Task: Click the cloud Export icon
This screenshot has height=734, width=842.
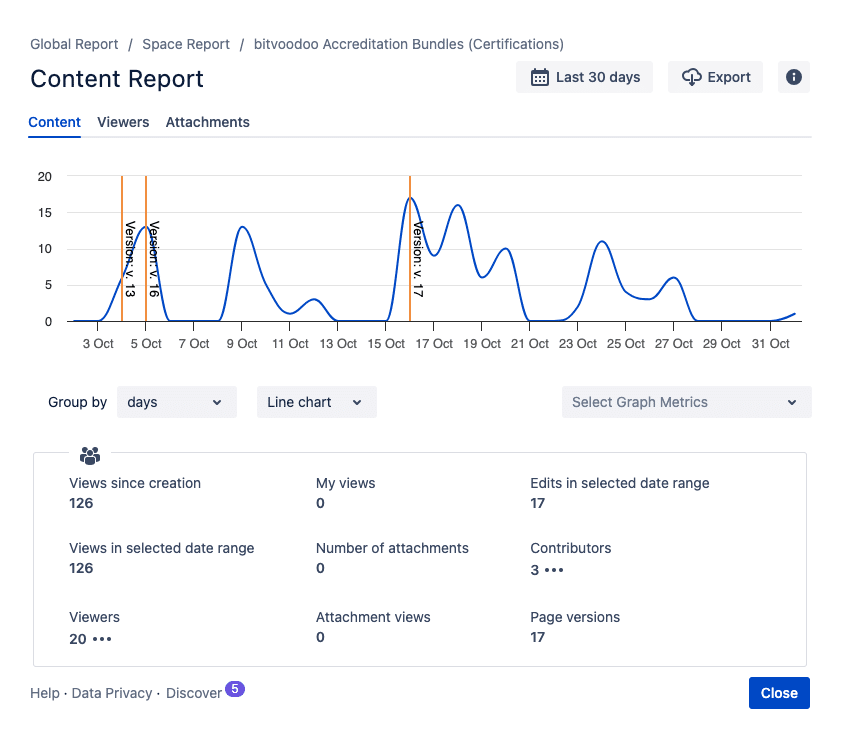Action: (692, 77)
